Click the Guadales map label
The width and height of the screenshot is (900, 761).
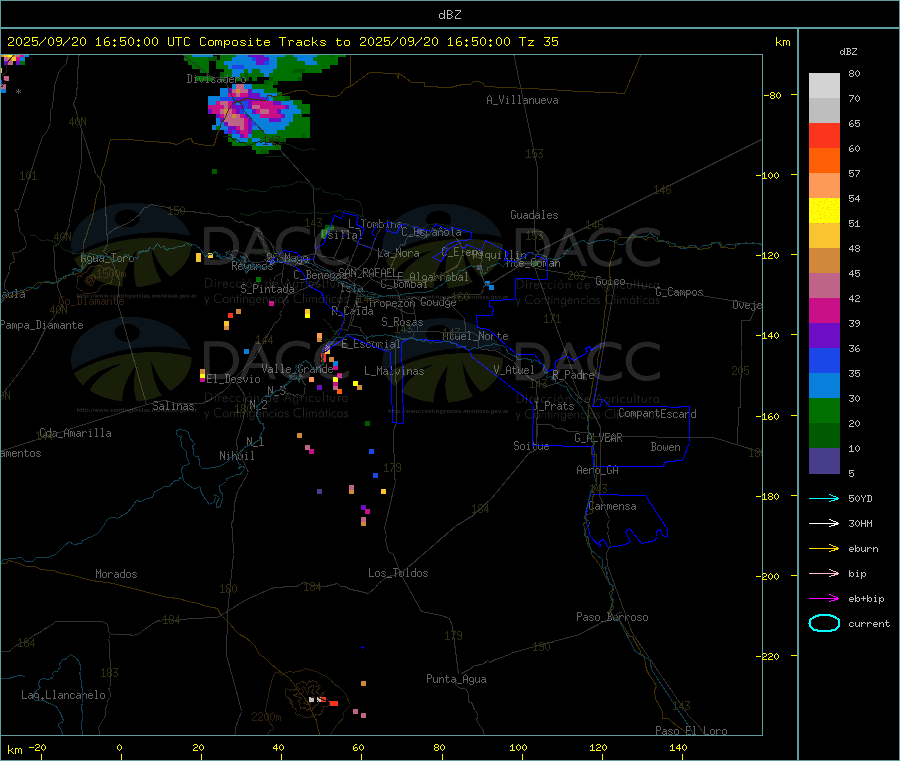(534, 215)
